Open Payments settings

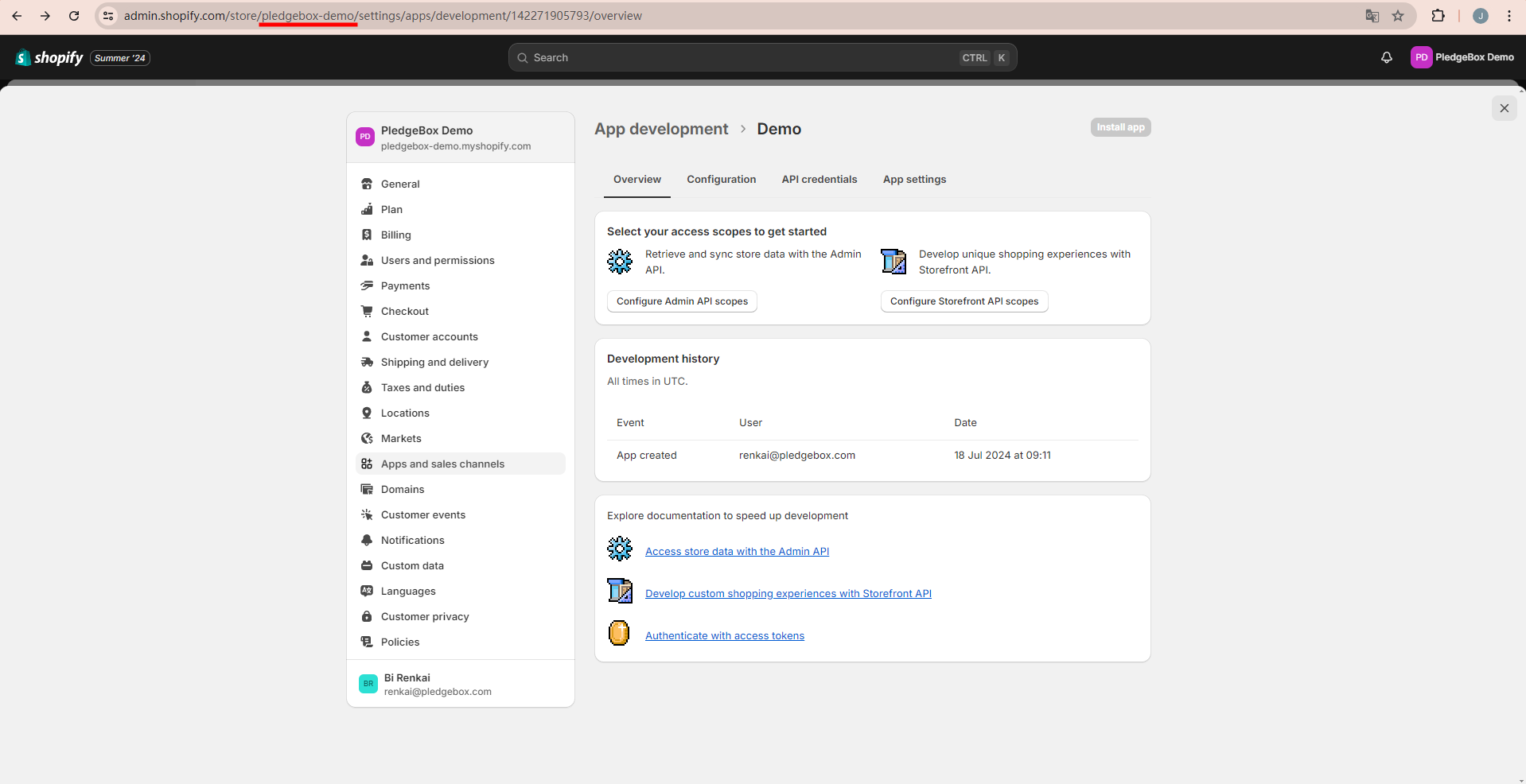pos(461,285)
